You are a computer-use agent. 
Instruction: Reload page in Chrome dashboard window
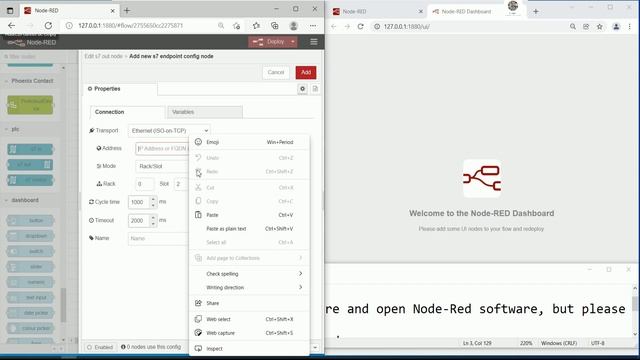(360, 27)
